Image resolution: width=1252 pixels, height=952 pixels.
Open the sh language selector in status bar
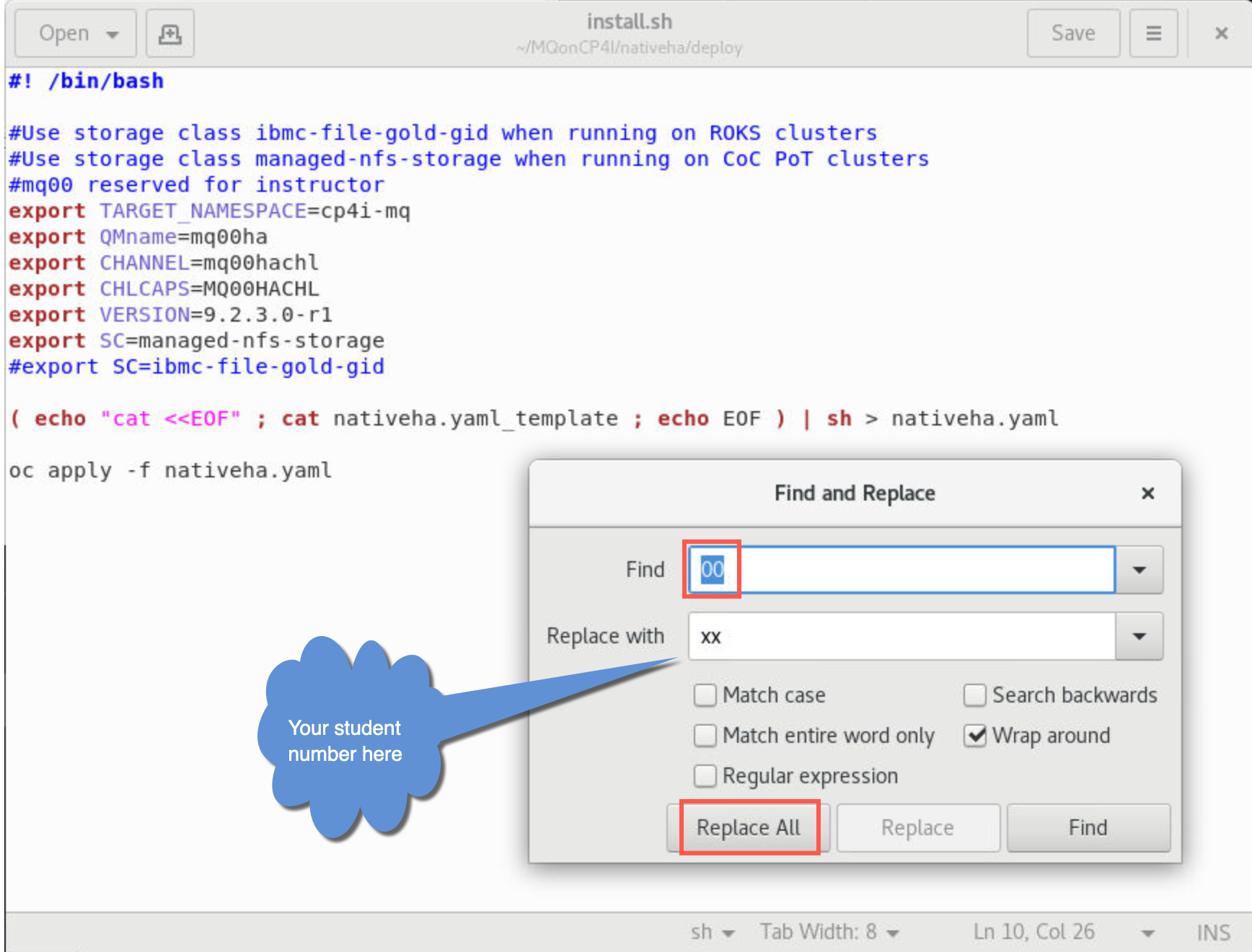click(713, 932)
